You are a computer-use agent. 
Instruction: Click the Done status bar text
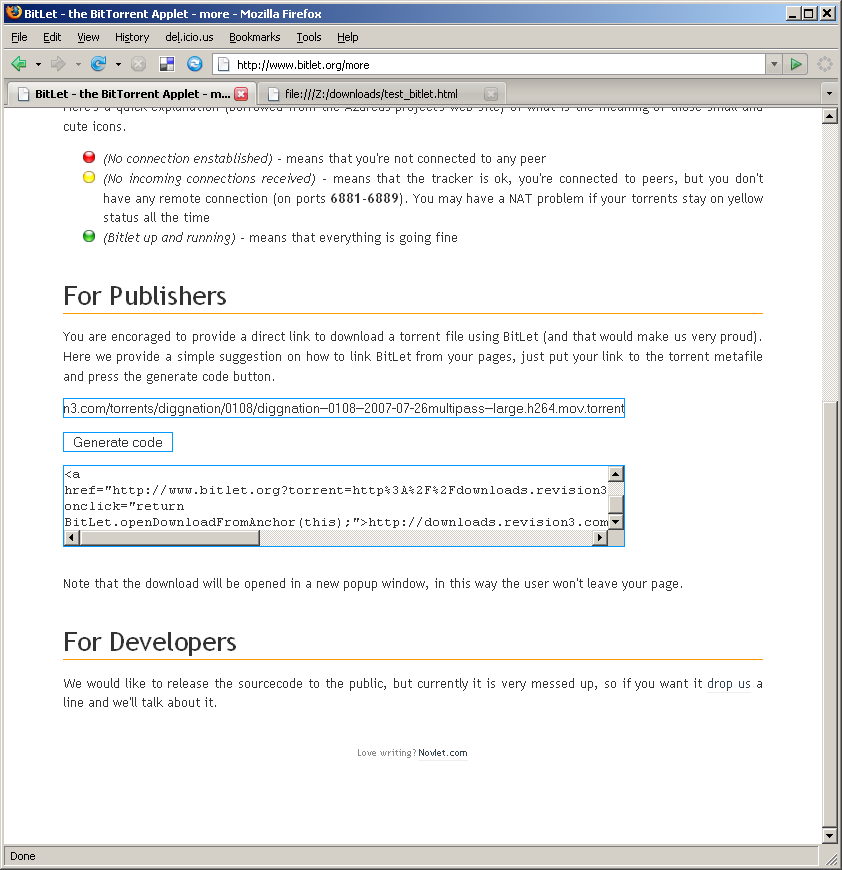(x=23, y=856)
